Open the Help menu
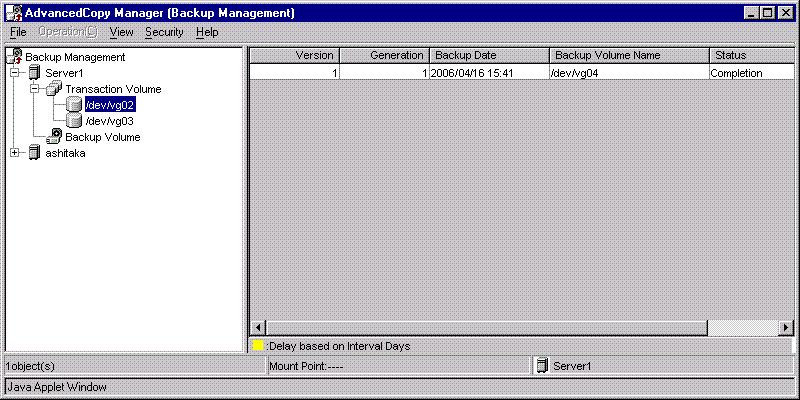 click(207, 32)
